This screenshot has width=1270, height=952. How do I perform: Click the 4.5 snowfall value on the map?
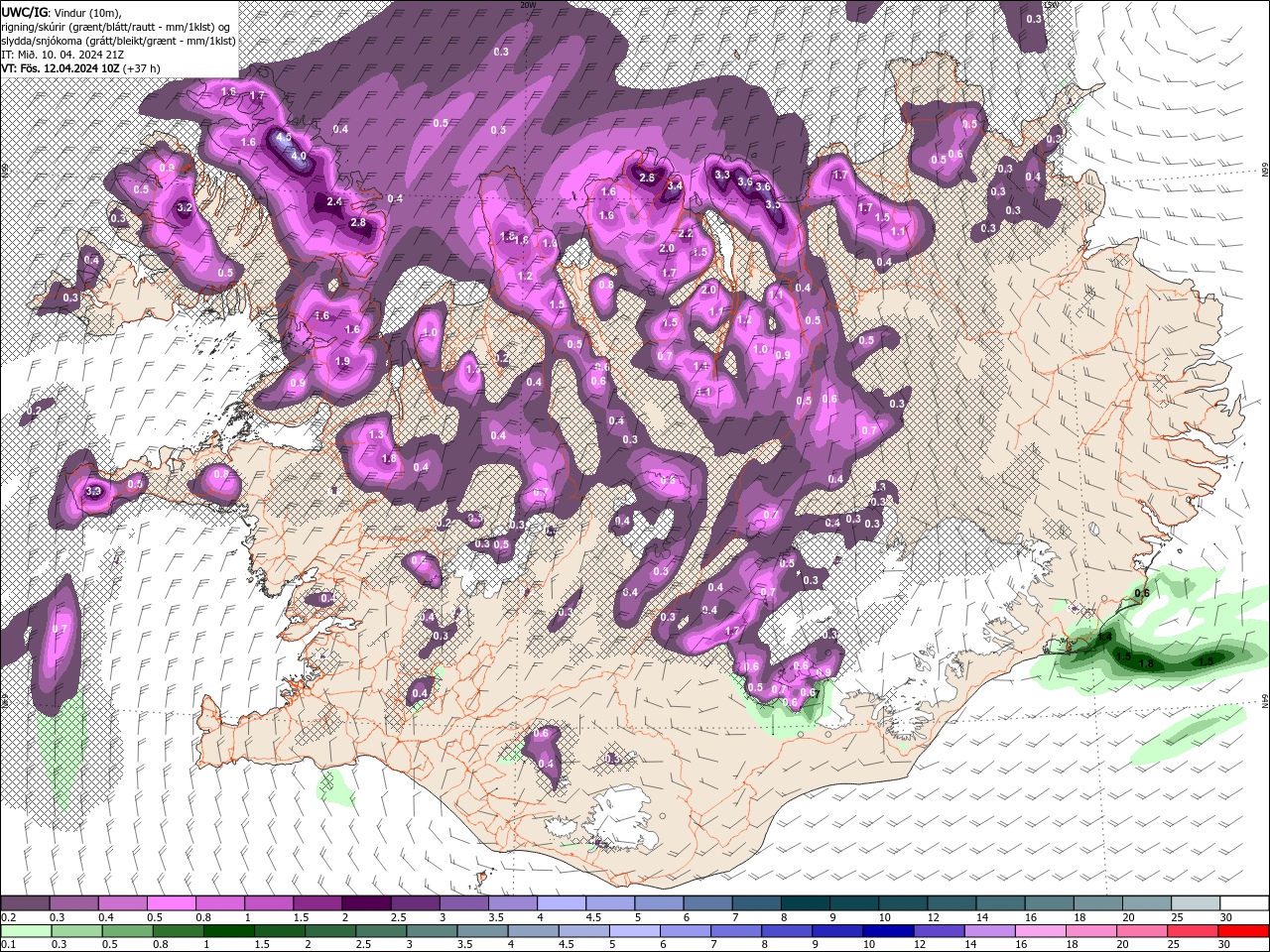pyautogui.click(x=284, y=137)
